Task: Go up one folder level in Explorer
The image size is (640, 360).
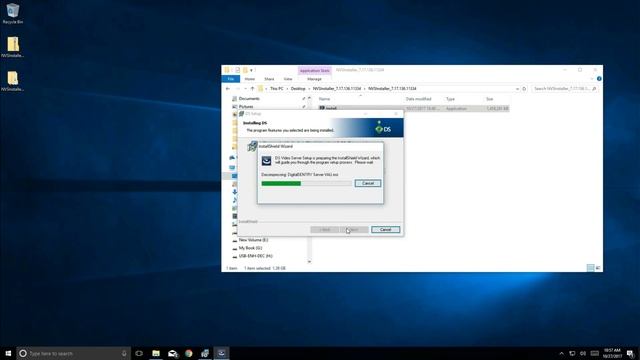Action: pyautogui.click(x=252, y=89)
